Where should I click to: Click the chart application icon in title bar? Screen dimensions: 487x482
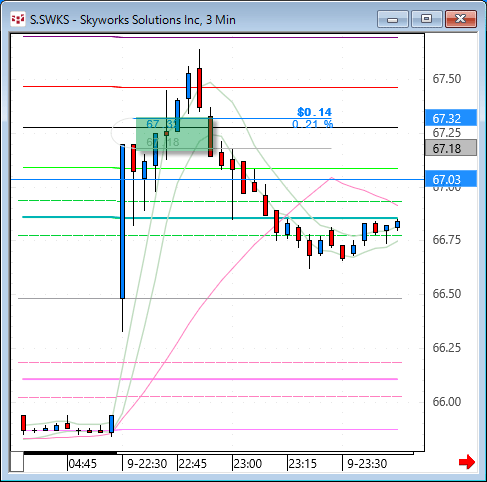coord(18,19)
